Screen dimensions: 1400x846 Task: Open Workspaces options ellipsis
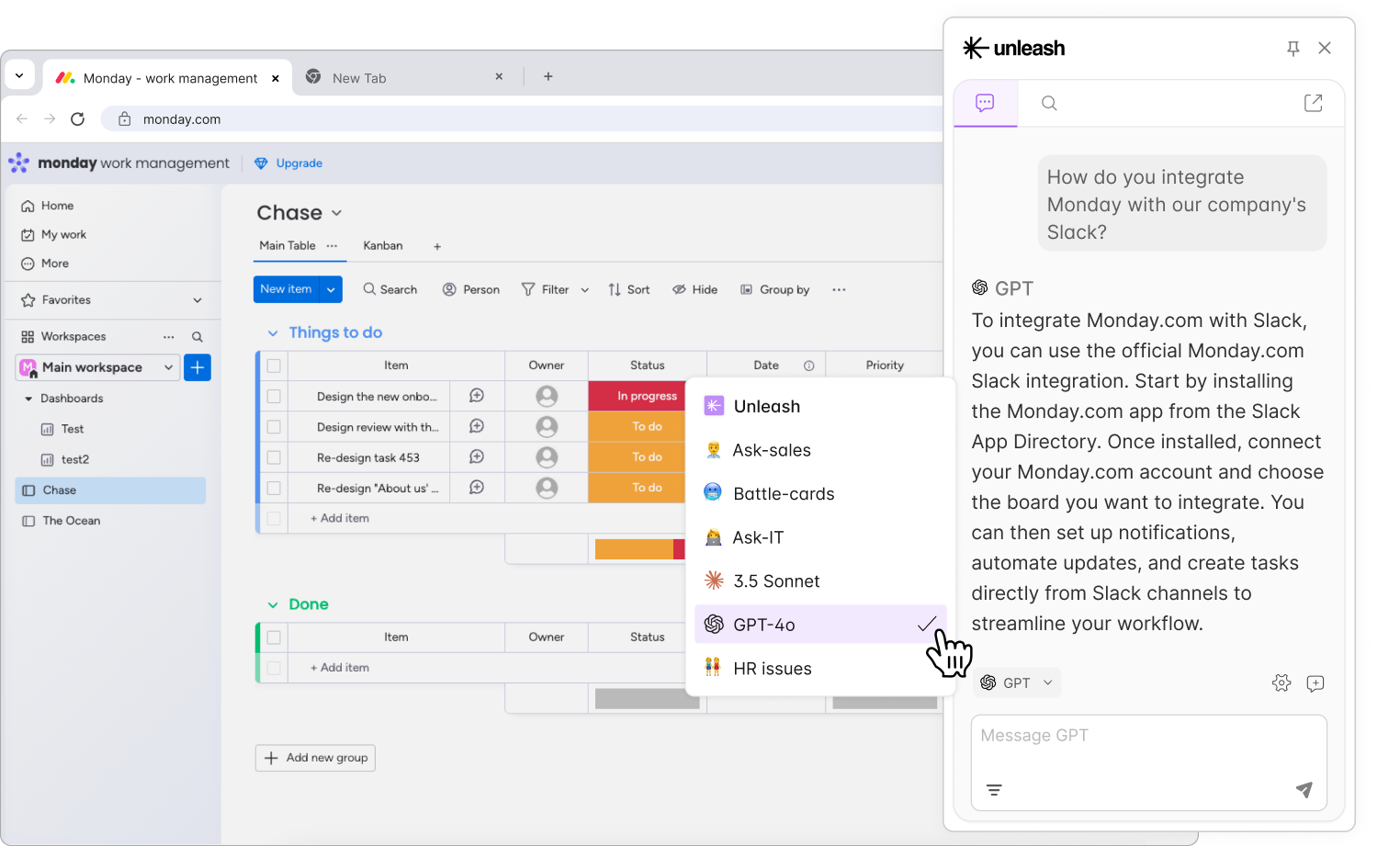click(x=169, y=336)
